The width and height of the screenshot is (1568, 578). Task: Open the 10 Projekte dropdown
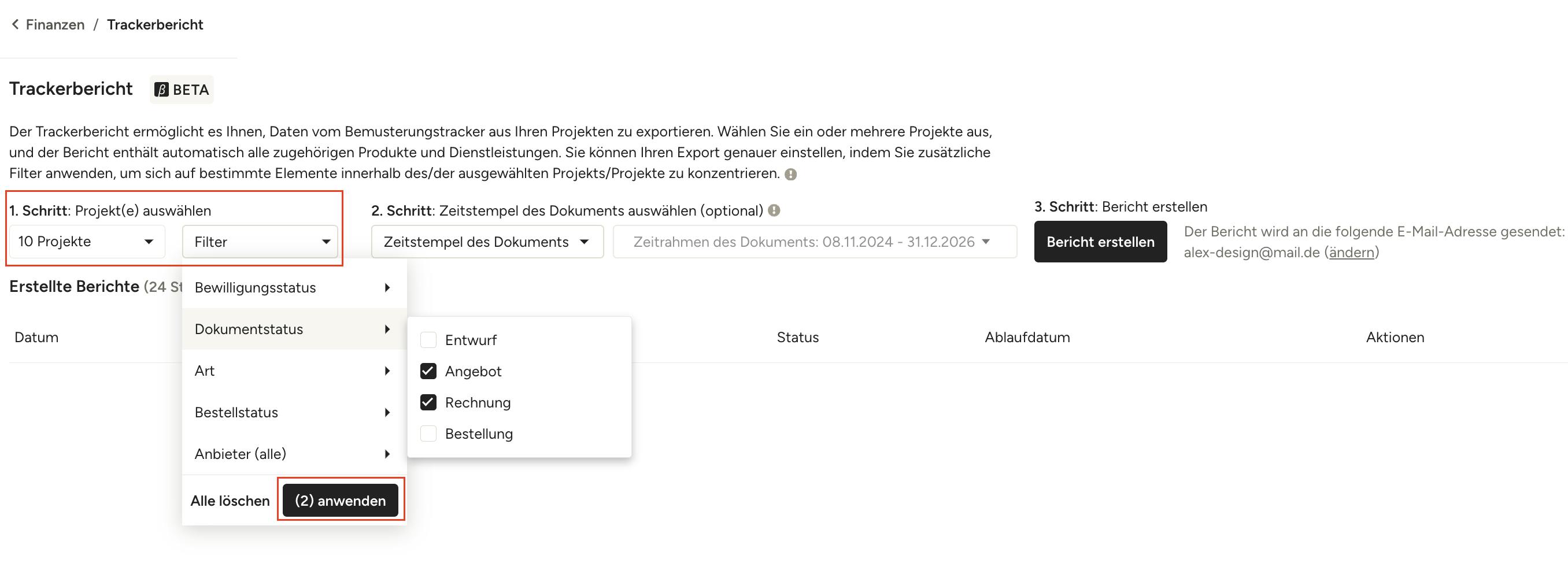[x=86, y=242]
